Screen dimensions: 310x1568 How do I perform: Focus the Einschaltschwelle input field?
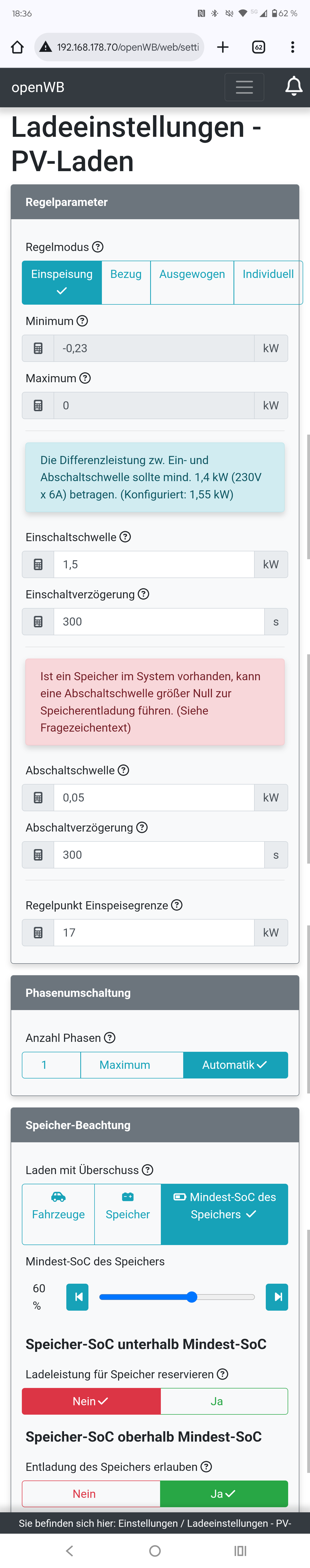154,564
